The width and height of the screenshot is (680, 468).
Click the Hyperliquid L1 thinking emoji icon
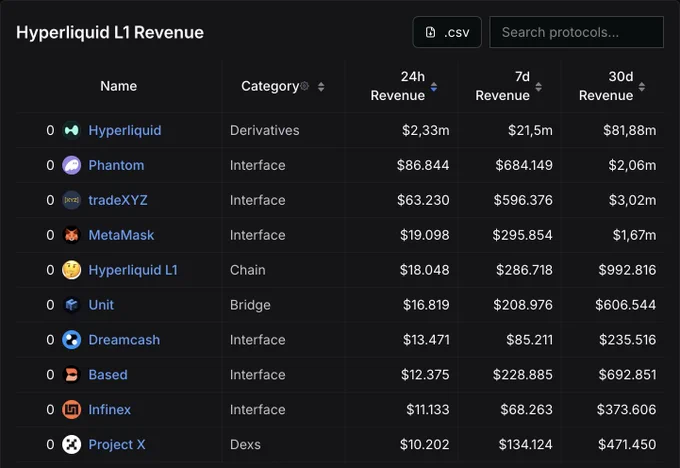point(72,270)
